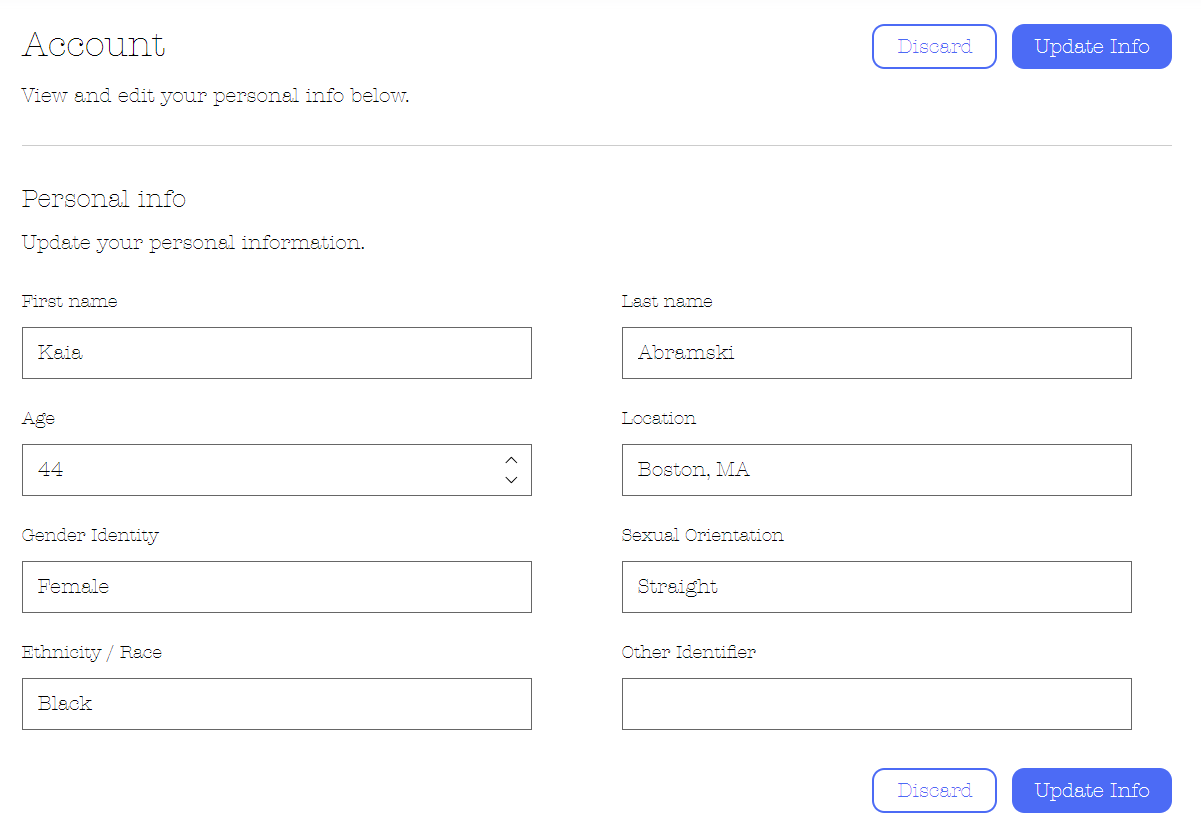This screenshot has height=834, width=1201.
Task: Click the First name label
Action: 69,301
